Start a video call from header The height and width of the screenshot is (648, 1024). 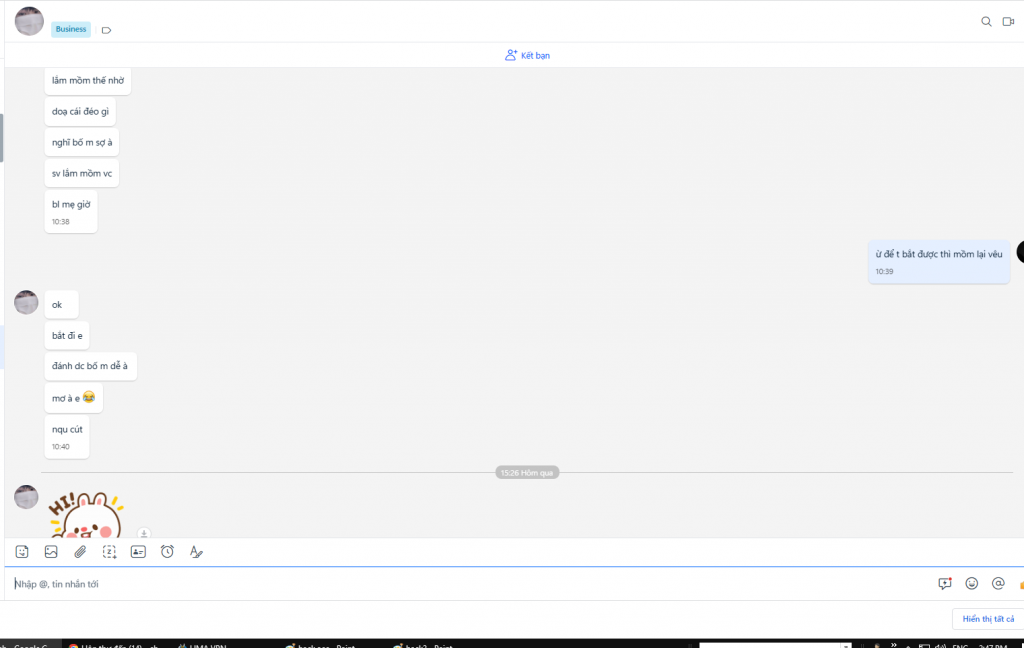pyautogui.click(x=1008, y=21)
